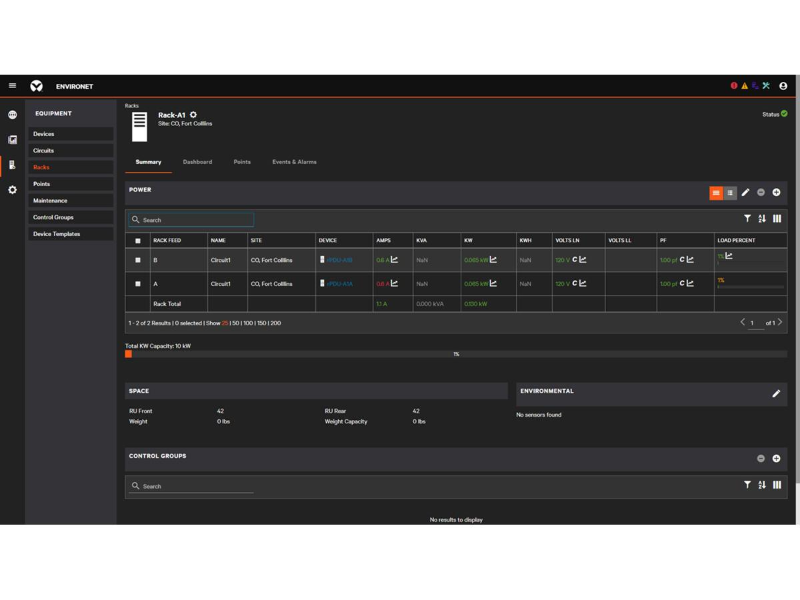Image resolution: width=800 pixels, height=600 pixels.
Task: Open the Events & Alarms tab
Action: coord(294,162)
